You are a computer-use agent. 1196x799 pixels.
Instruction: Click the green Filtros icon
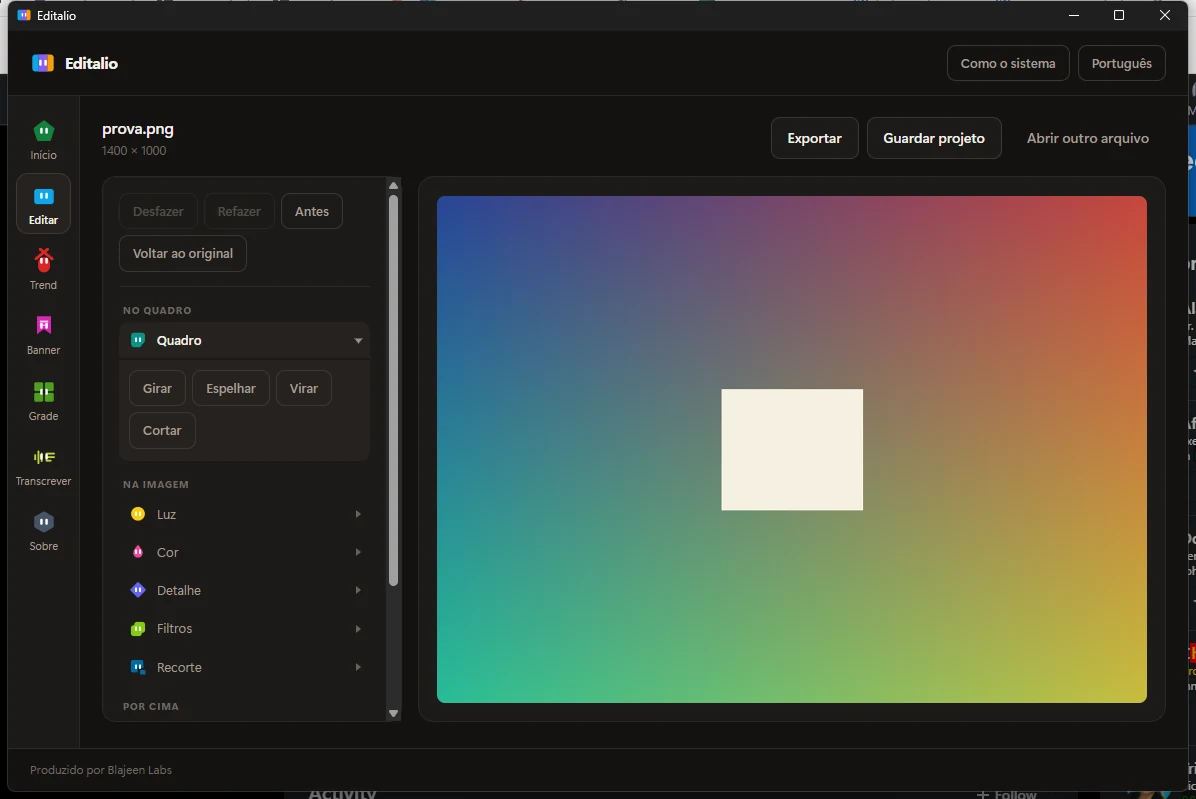[x=138, y=628]
